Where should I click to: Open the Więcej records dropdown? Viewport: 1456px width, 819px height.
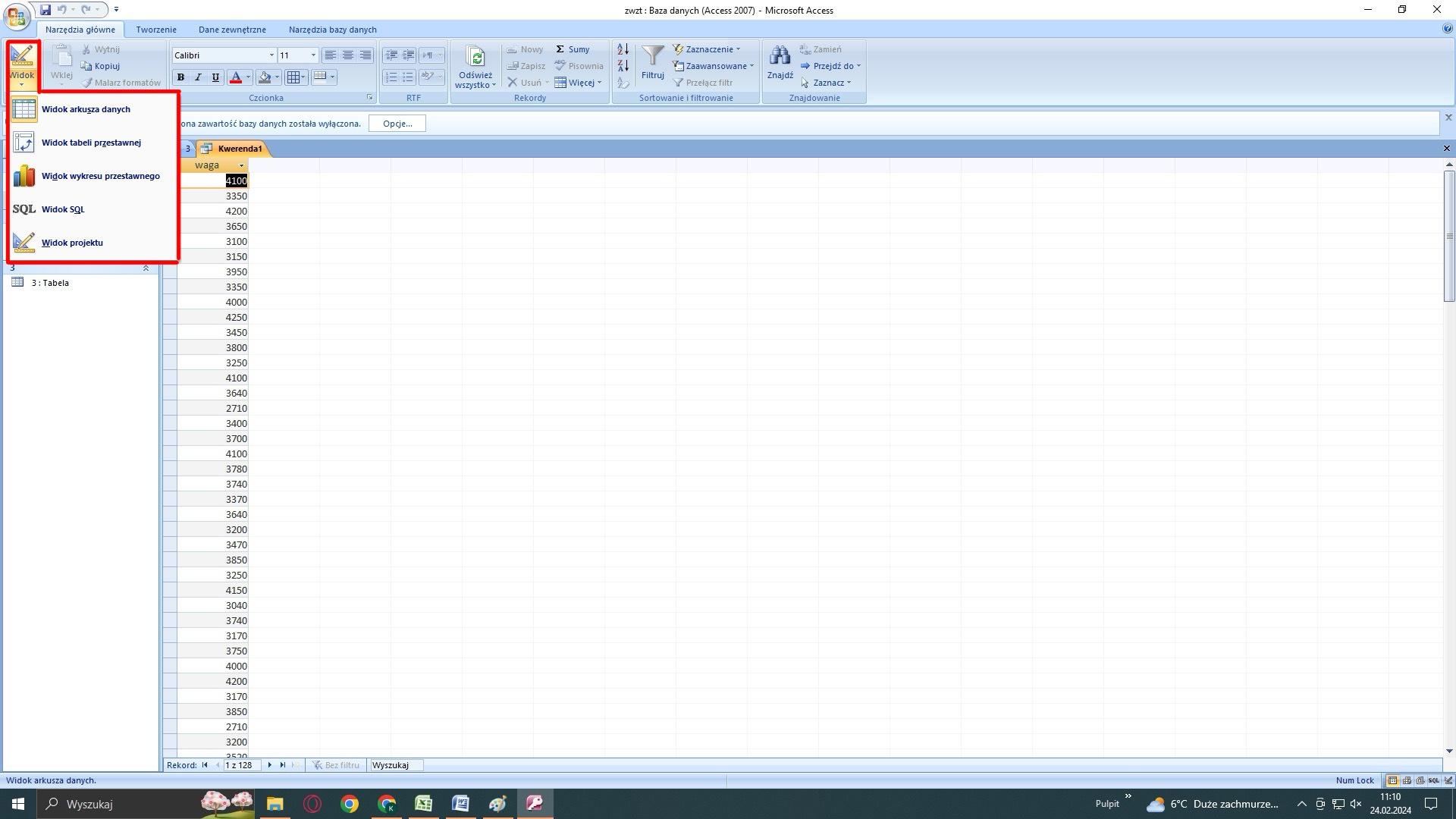[x=578, y=83]
